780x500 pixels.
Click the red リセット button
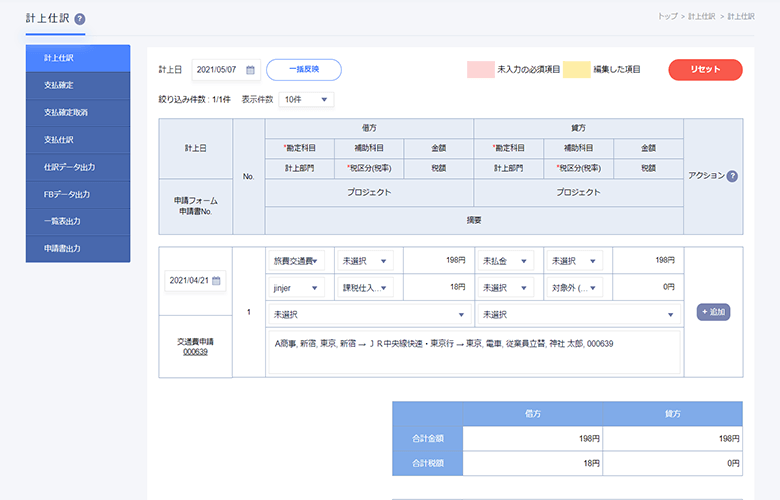[x=705, y=70]
